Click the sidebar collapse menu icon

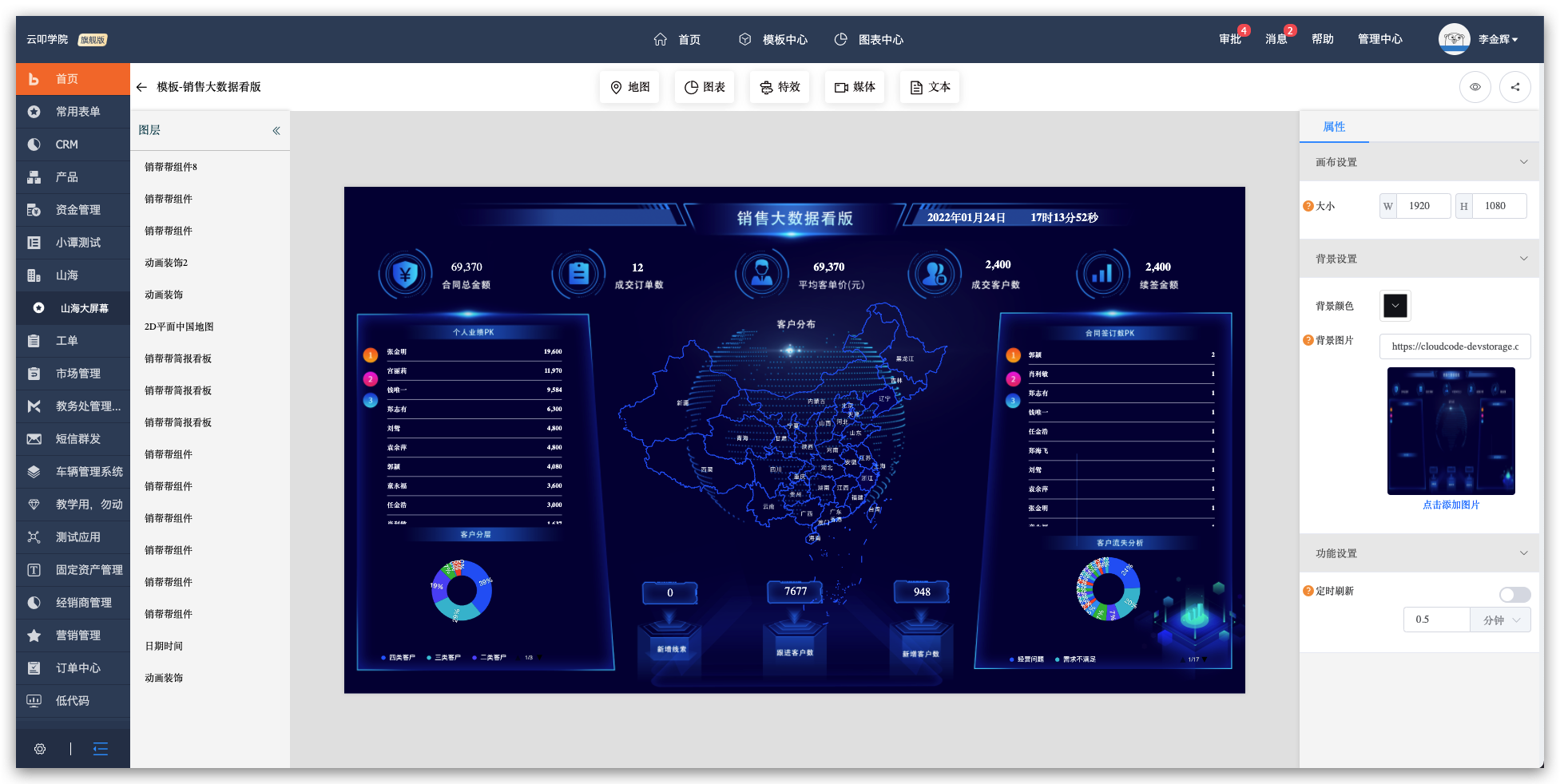100,749
